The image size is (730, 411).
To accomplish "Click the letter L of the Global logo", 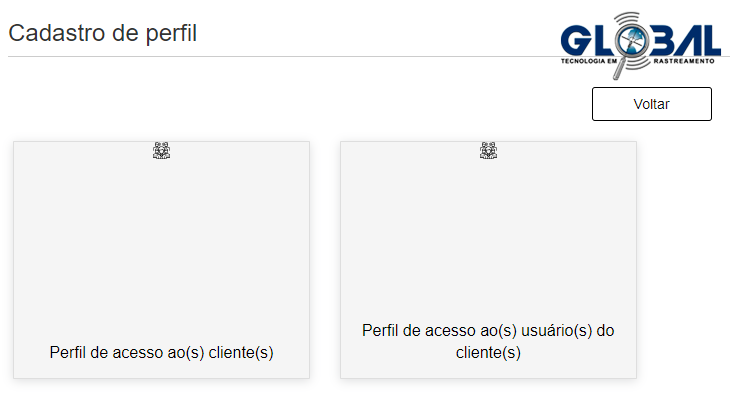I will click(604, 40).
